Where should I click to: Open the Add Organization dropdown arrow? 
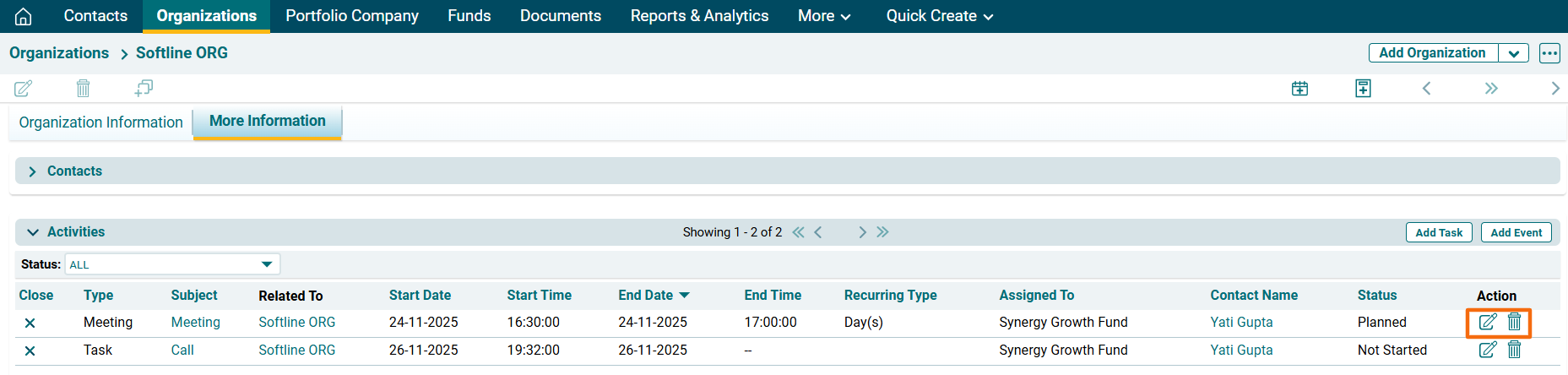click(x=1513, y=53)
